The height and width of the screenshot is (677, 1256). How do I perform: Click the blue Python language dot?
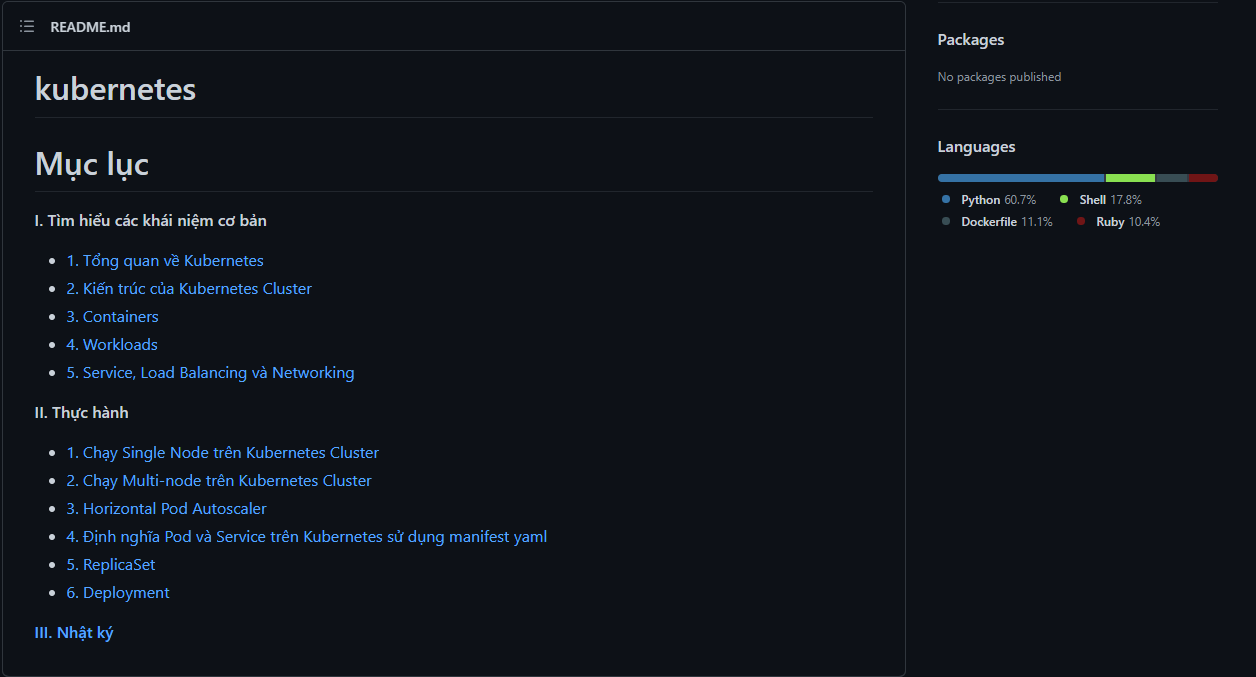click(946, 200)
